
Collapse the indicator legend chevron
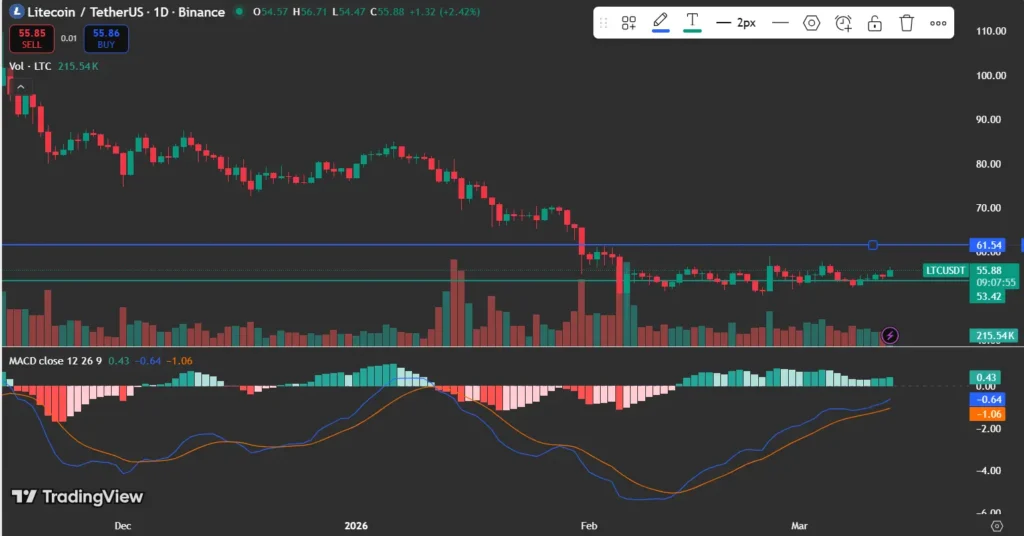[x=21, y=86]
